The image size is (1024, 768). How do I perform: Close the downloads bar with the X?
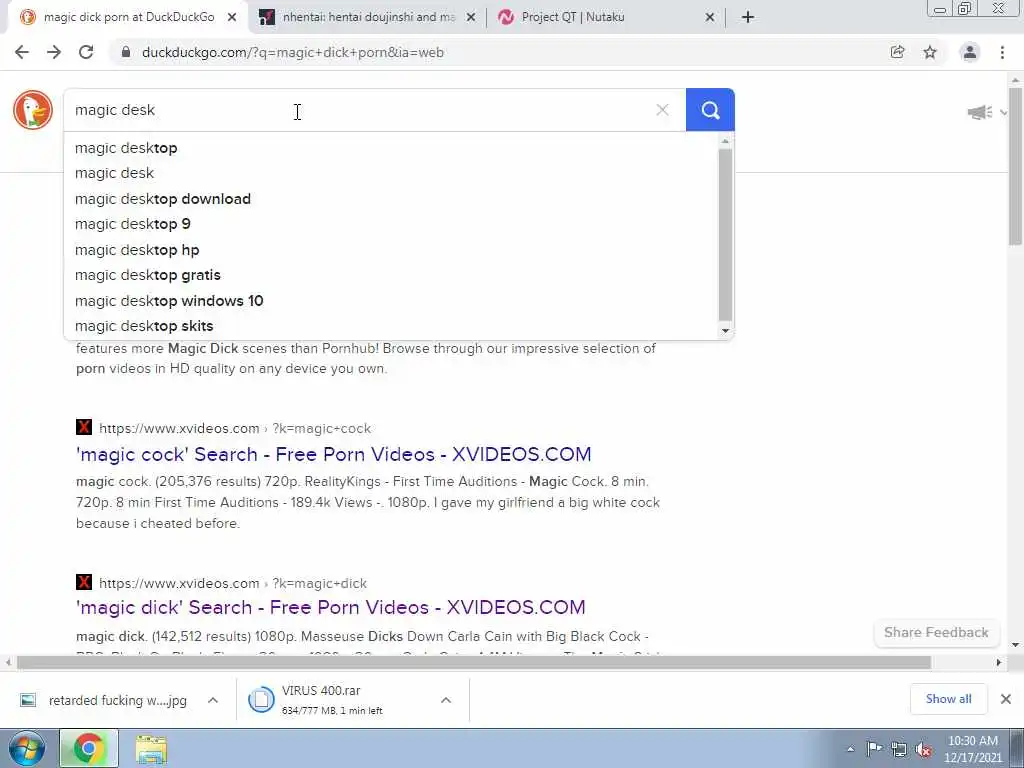point(1006,699)
